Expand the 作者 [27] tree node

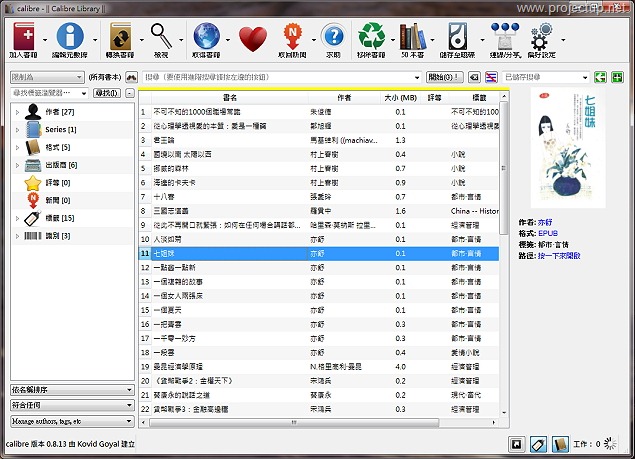[19, 113]
